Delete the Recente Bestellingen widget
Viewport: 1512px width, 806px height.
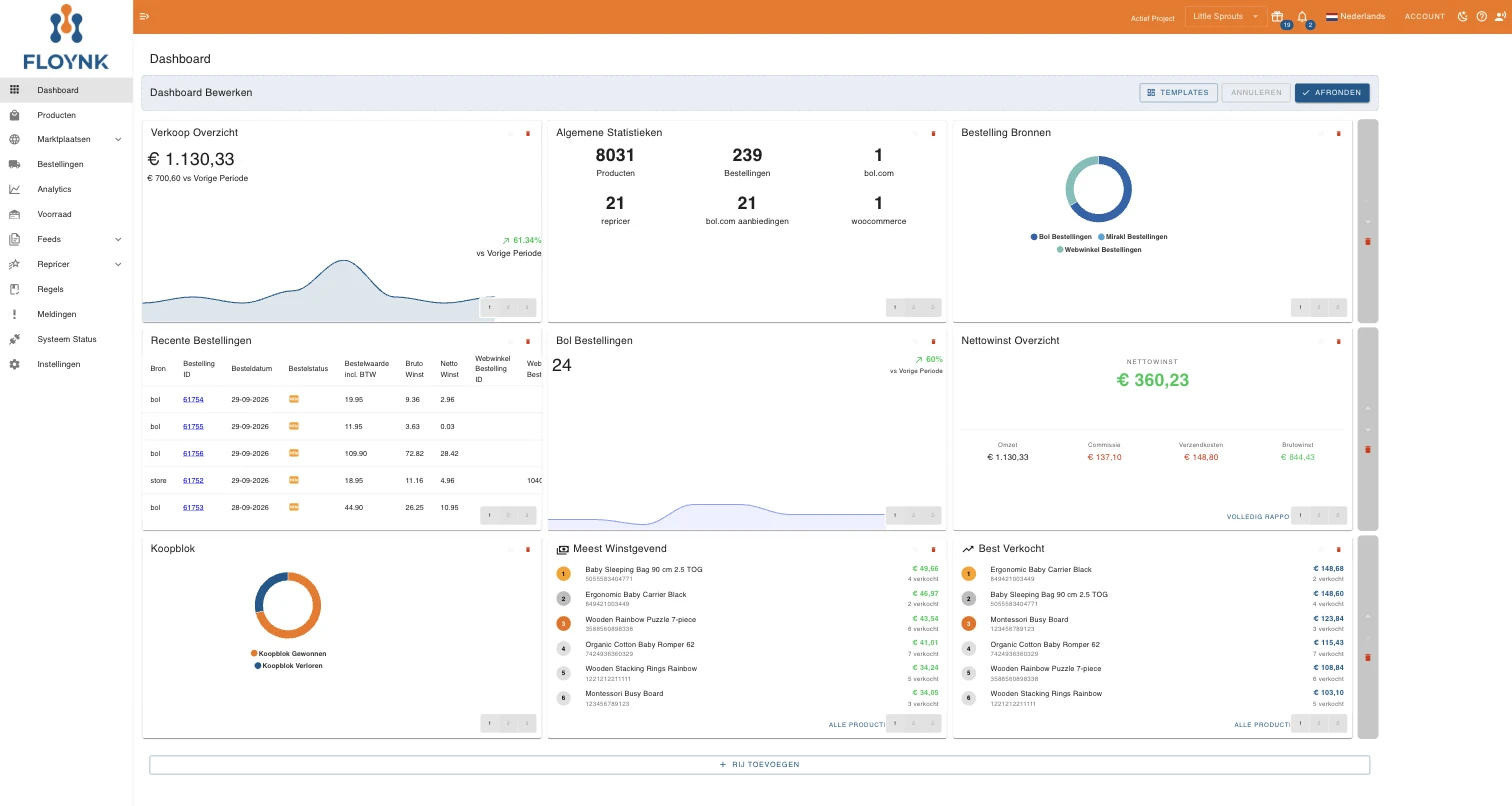click(x=528, y=341)
